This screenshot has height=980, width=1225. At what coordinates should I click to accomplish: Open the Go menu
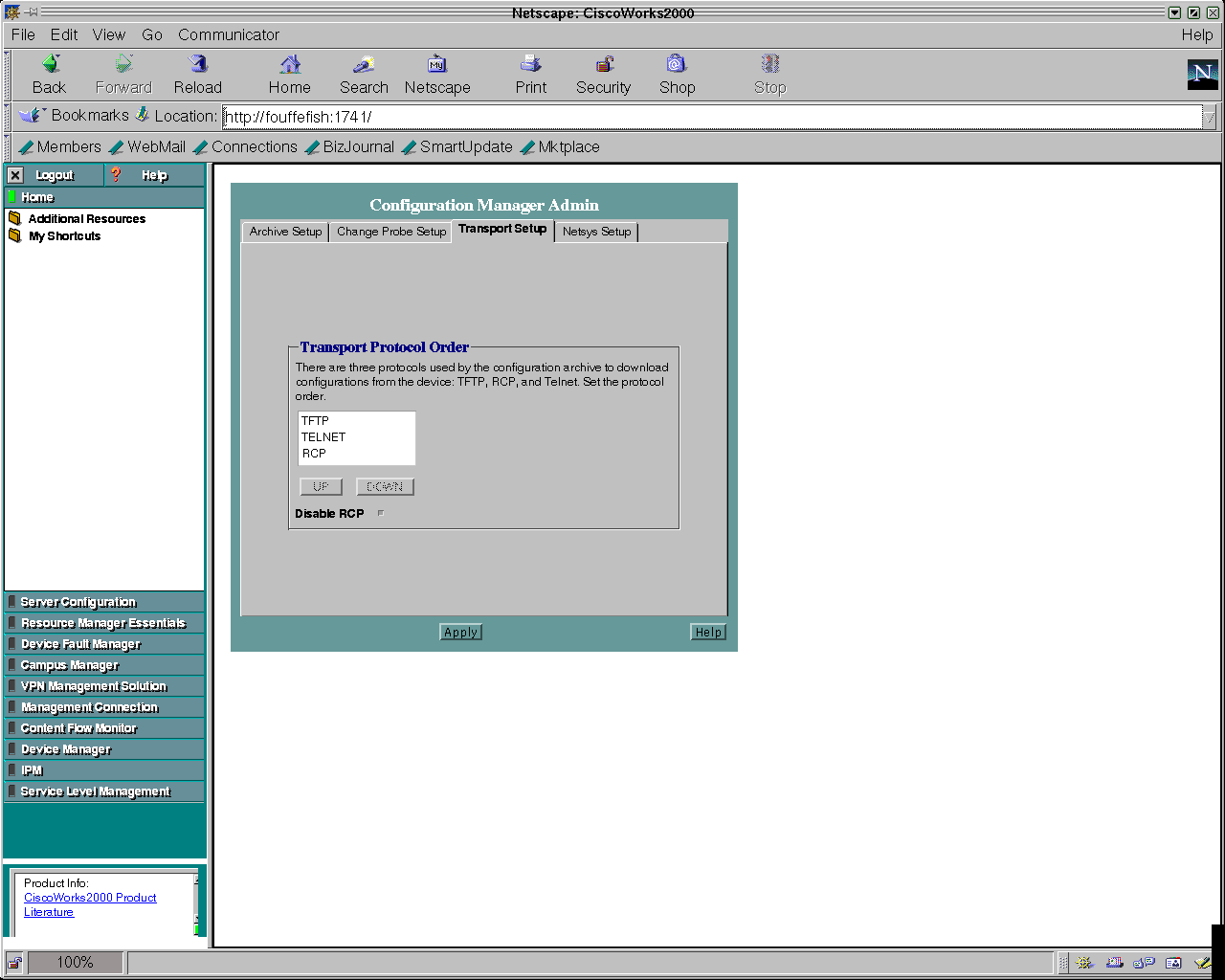click(x=152, y=34)
